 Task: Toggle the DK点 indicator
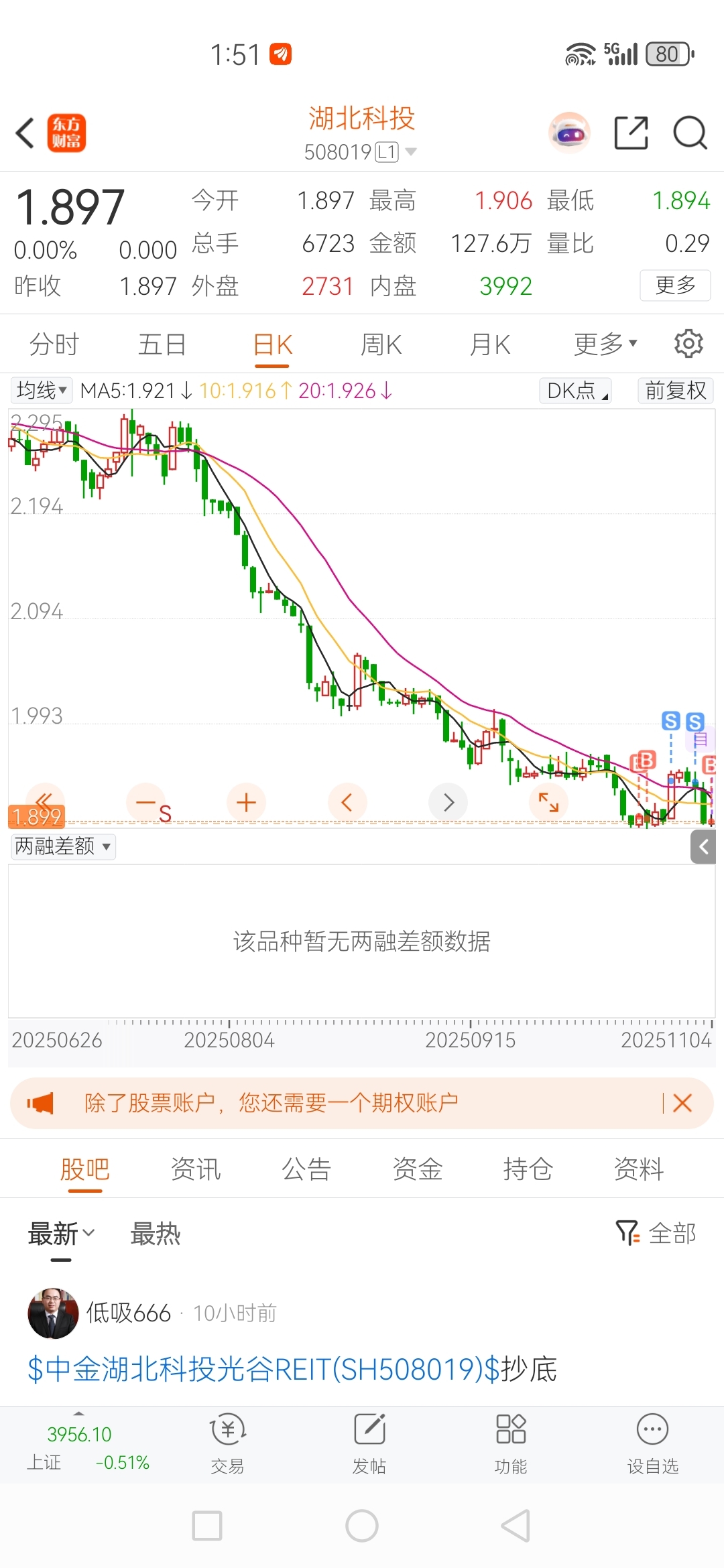pos(575,391)
